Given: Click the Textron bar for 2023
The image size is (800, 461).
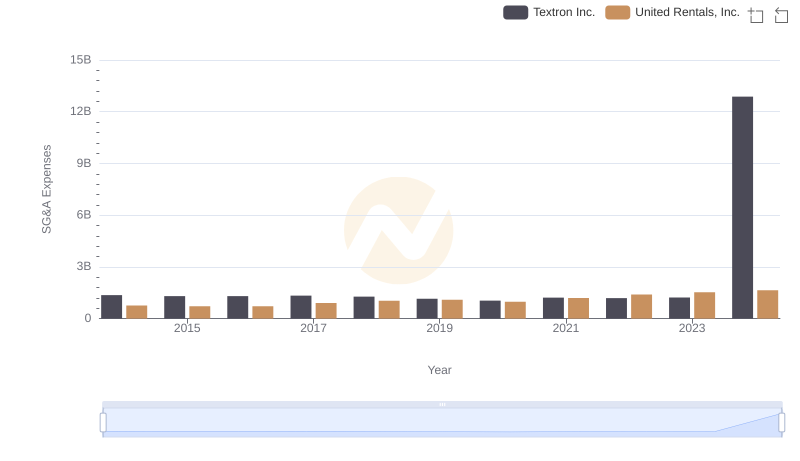Looking at the screenshot, I should [x=679, y=308].
